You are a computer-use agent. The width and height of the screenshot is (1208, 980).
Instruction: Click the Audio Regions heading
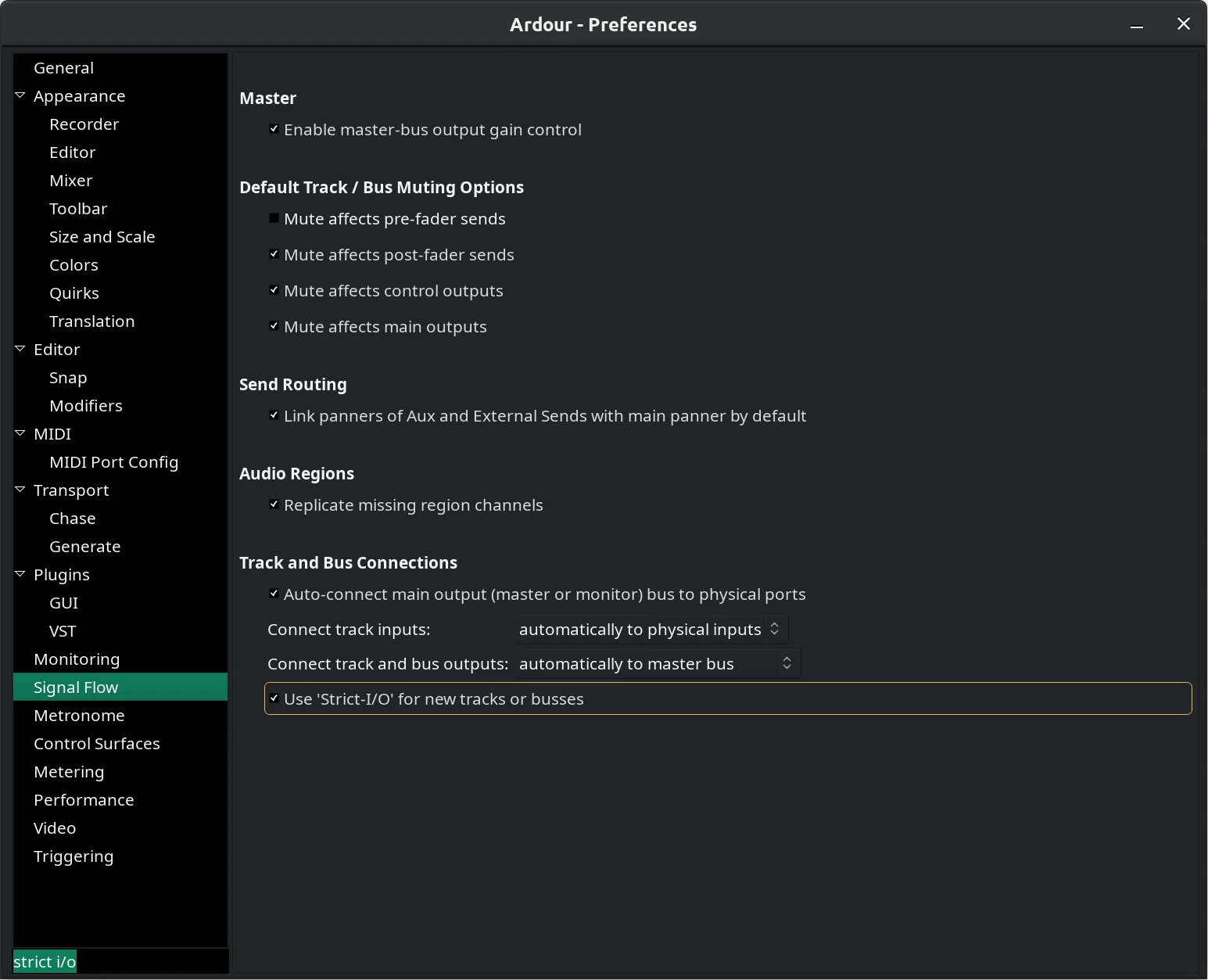296,473
